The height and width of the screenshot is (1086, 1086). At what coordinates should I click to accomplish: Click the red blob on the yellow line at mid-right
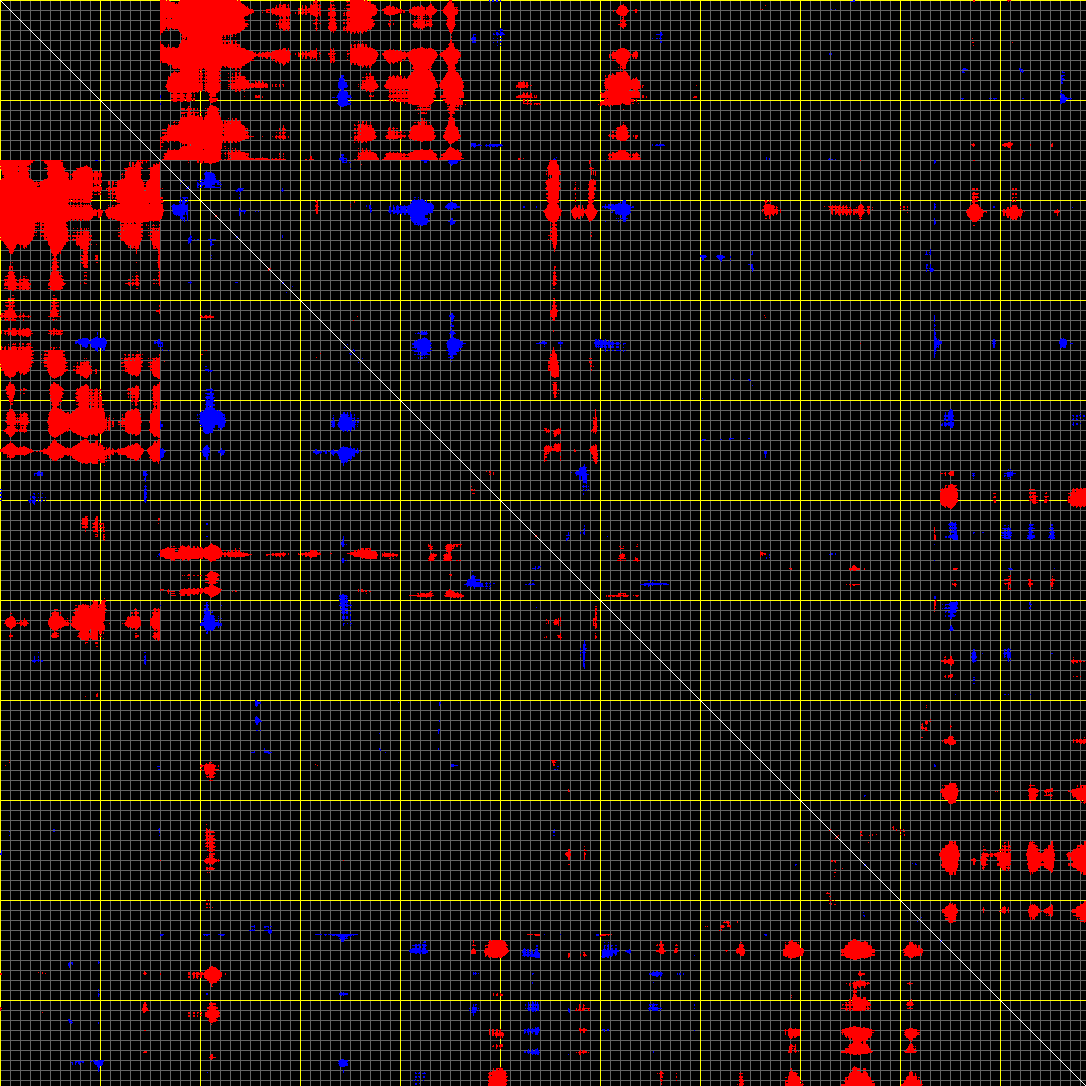tap(949, 495)
